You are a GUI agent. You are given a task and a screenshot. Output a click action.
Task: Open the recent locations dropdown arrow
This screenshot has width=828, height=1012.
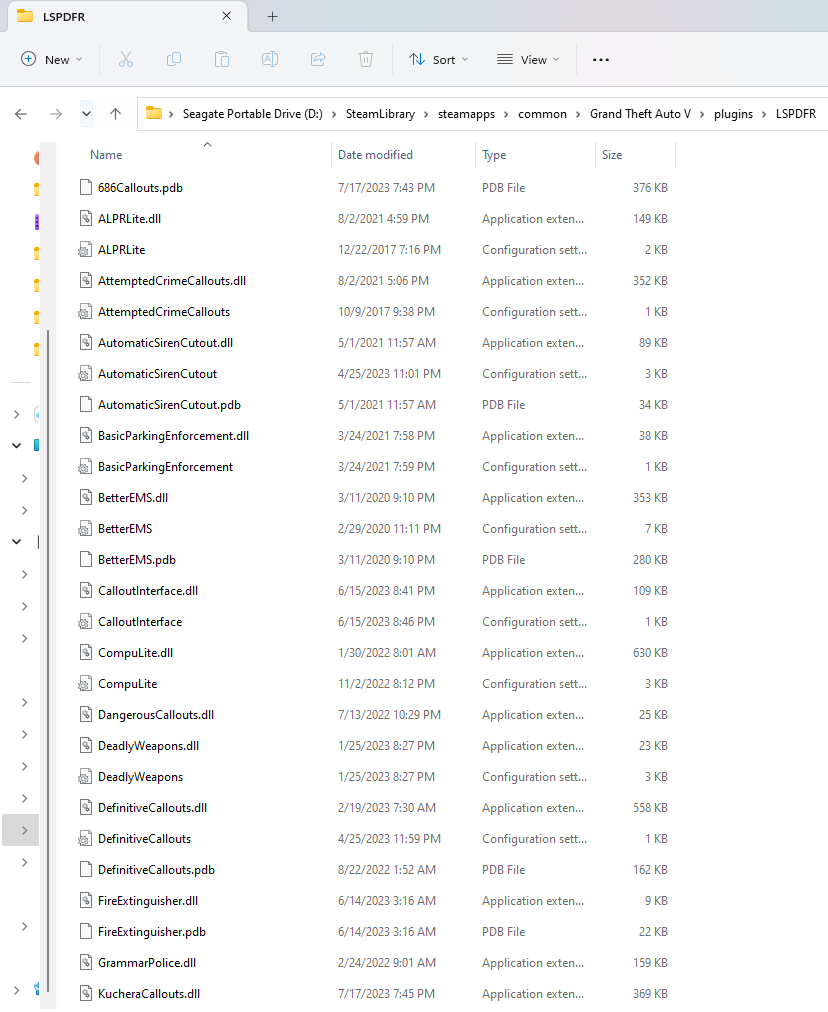86,114
